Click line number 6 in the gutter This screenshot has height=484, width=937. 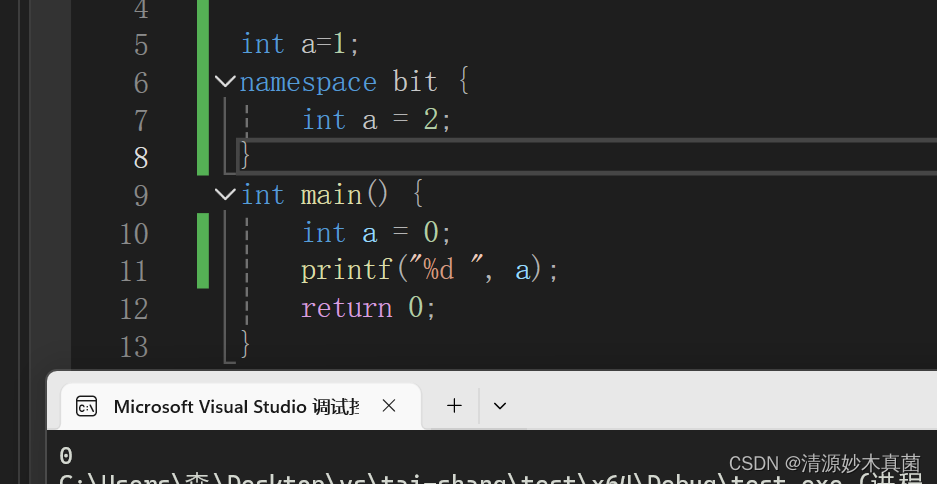point(141,83)
